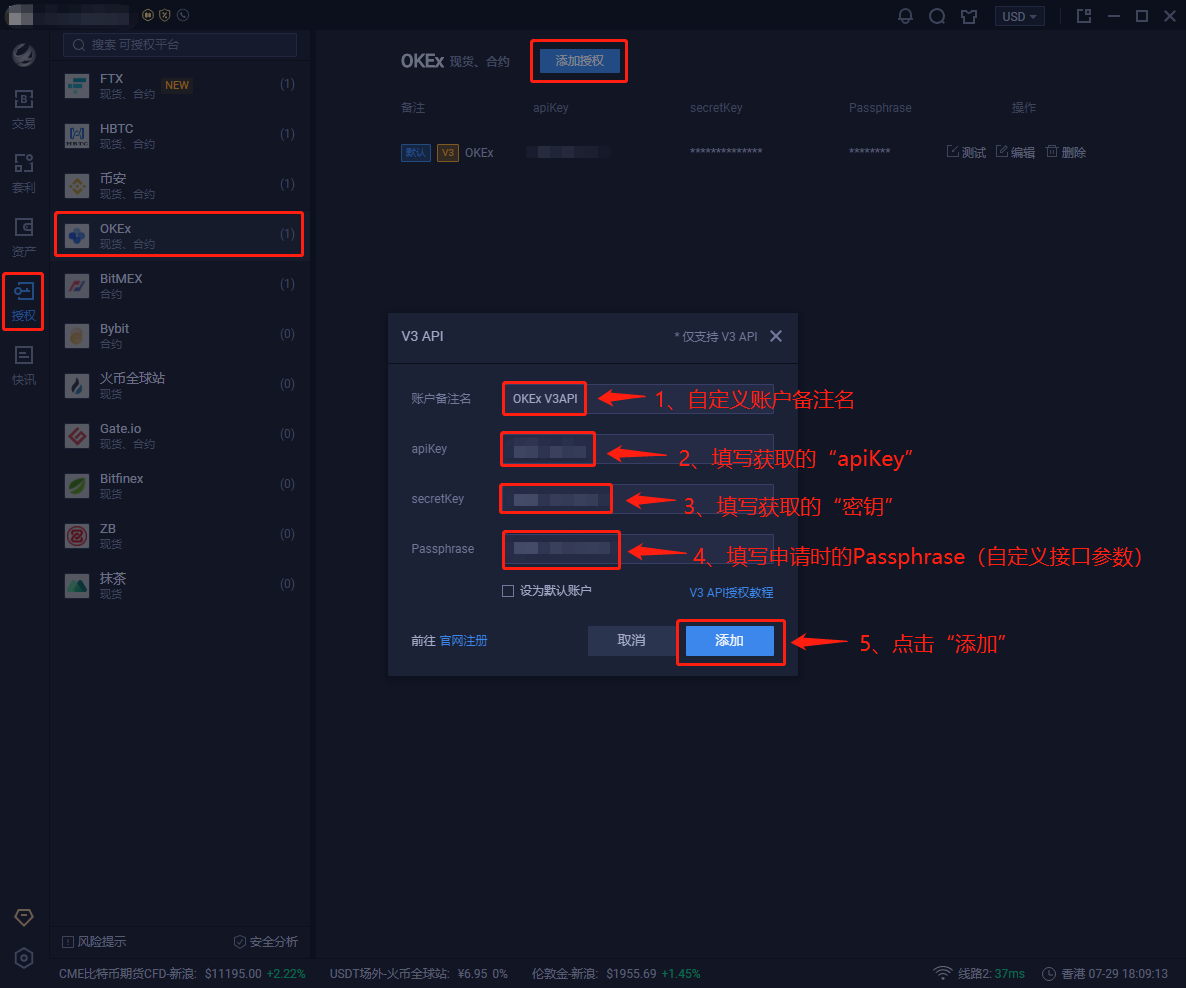Select ZB platform in the list
Image resolution: width=1186 pixels, height=988 pixels.
click(x=179, y=535)
